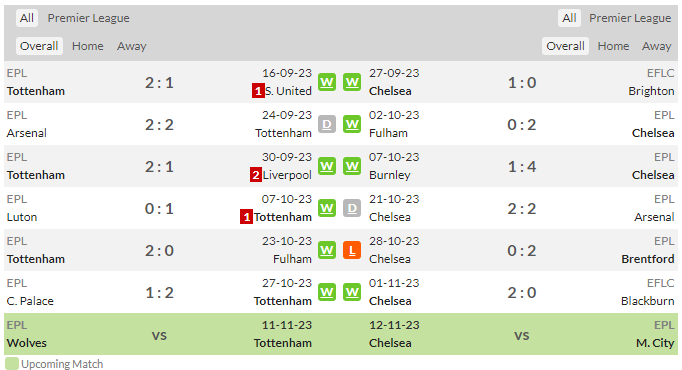Select the left Away filter

pyautogui.click(x=131, y=46)
